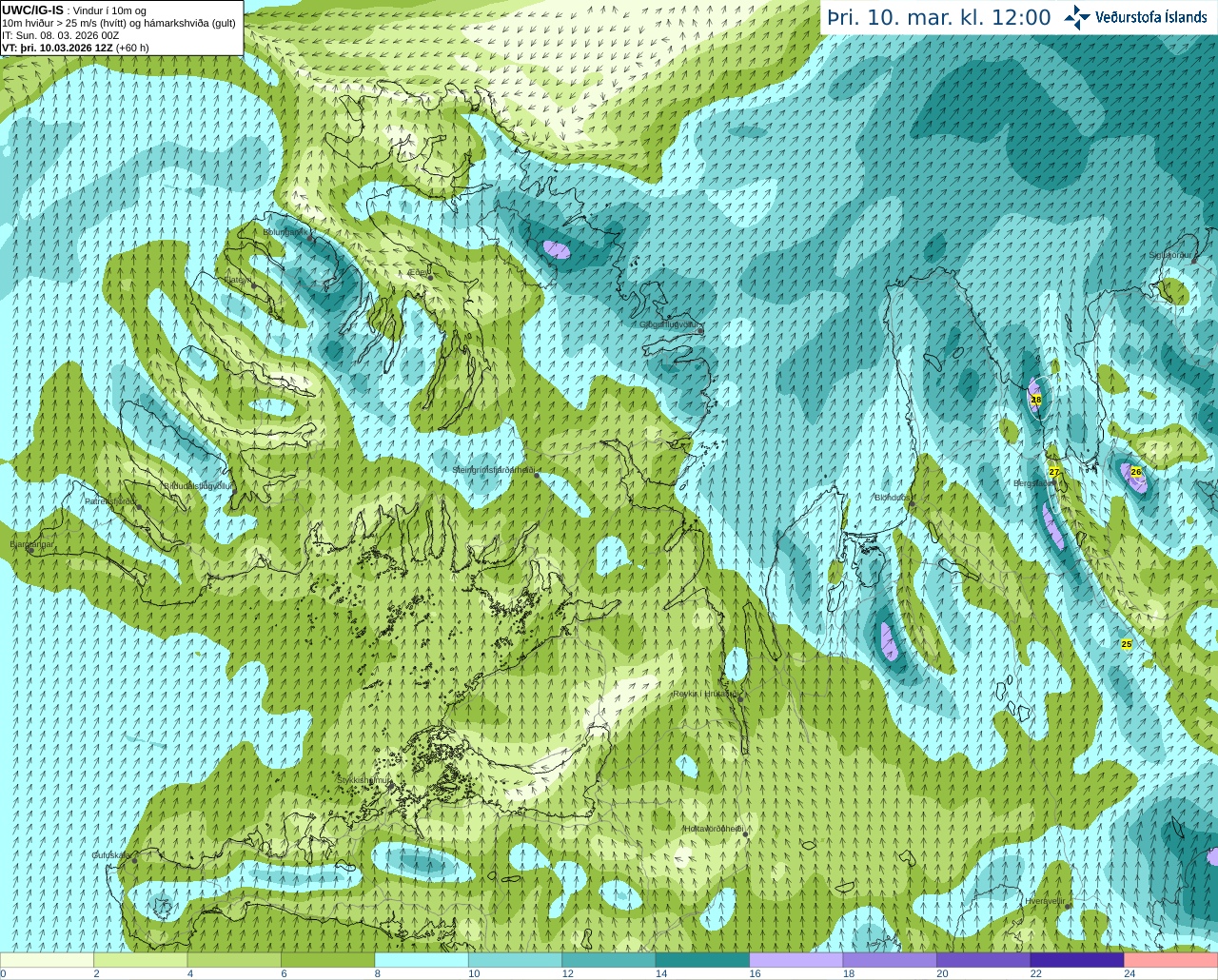
Task: Click the Hveravellir station marker
Action: [x=1067, y=906]
